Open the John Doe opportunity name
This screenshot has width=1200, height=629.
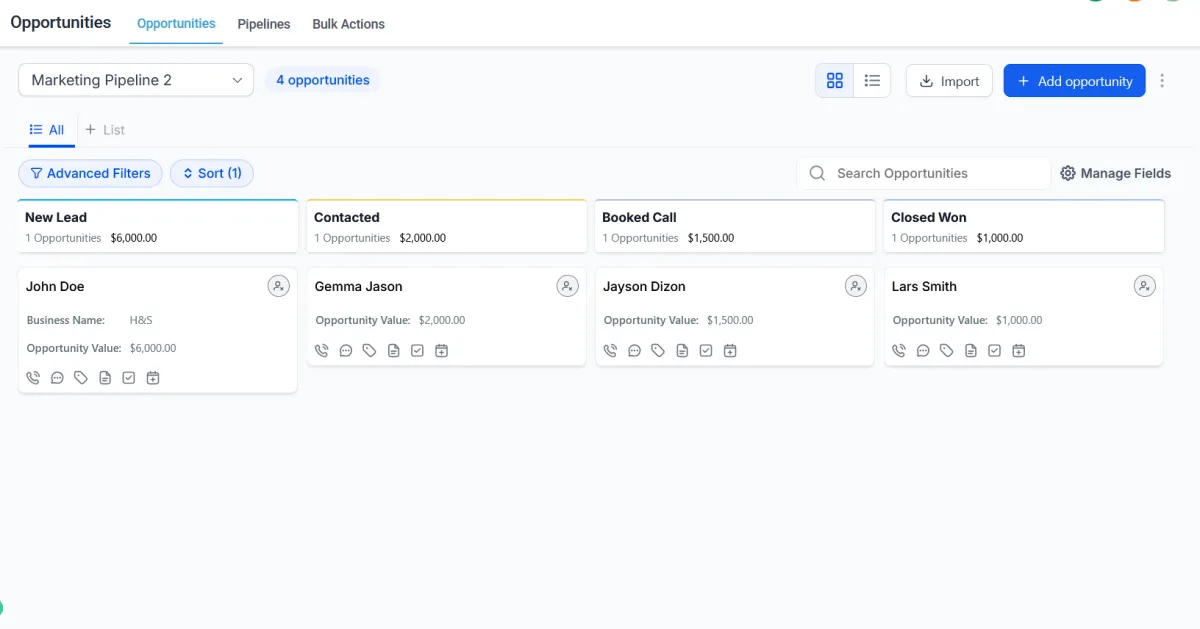tap(55, 286)
